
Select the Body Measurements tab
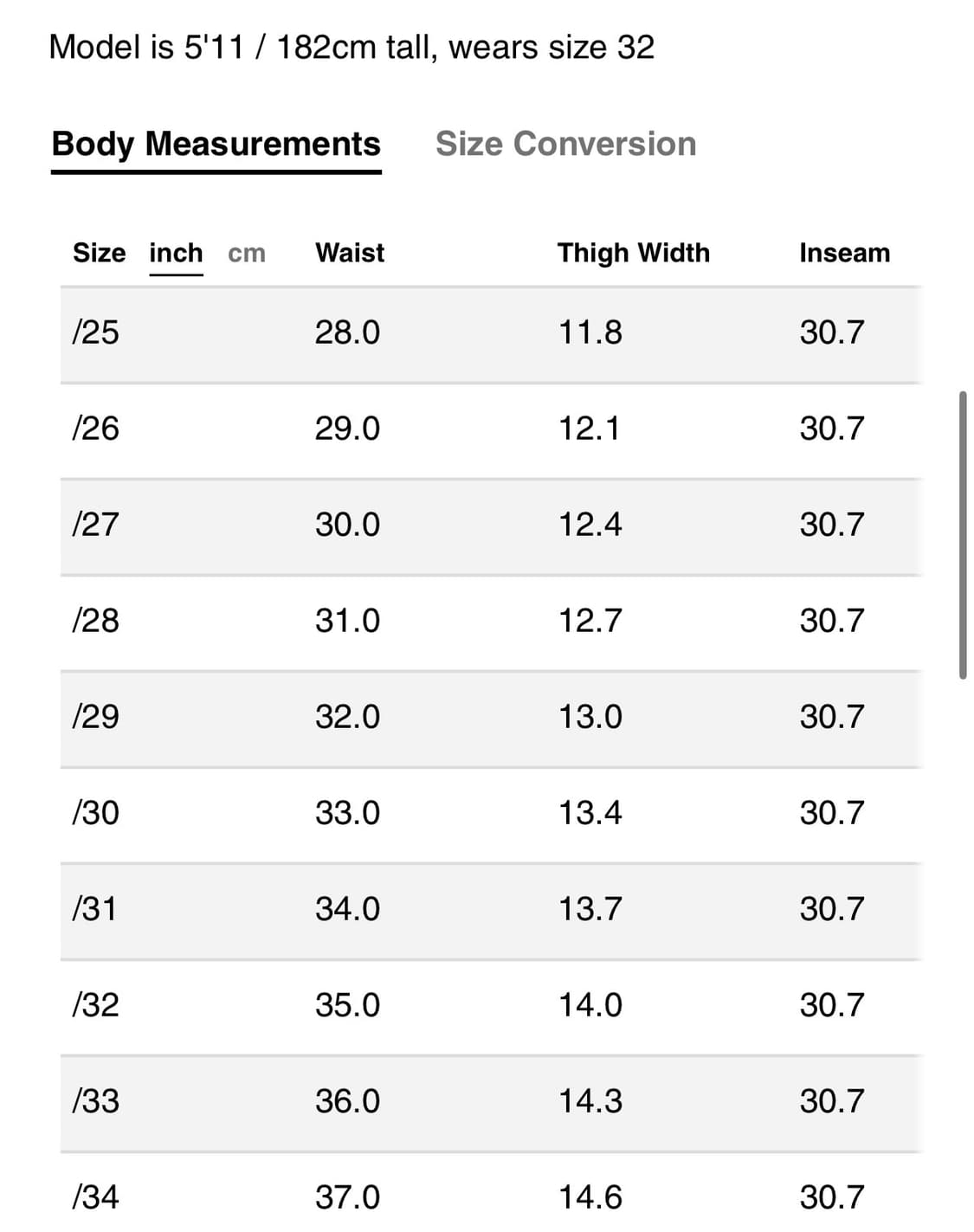[216, 144]
